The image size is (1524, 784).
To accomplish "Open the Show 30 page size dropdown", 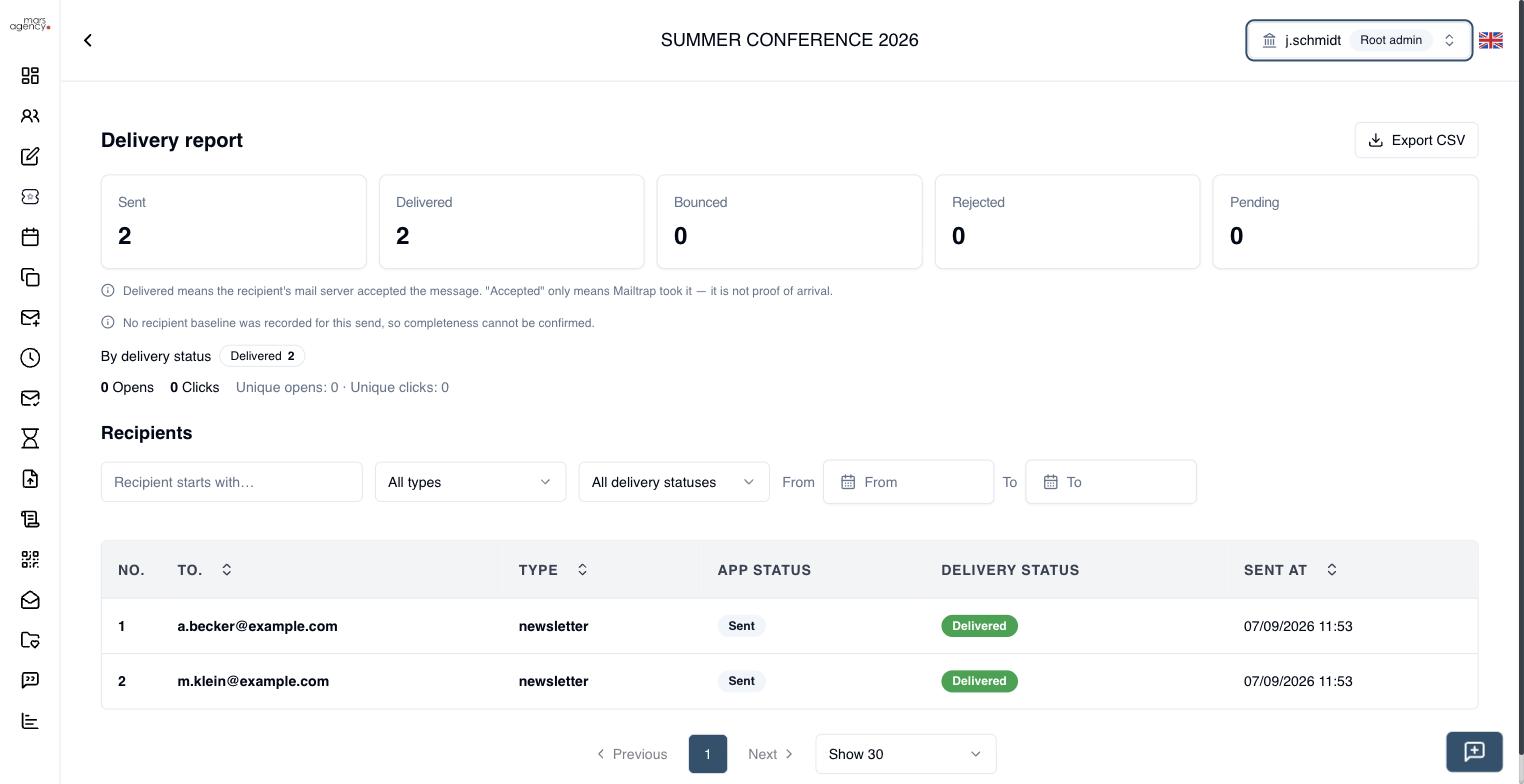I will (906, 754).
